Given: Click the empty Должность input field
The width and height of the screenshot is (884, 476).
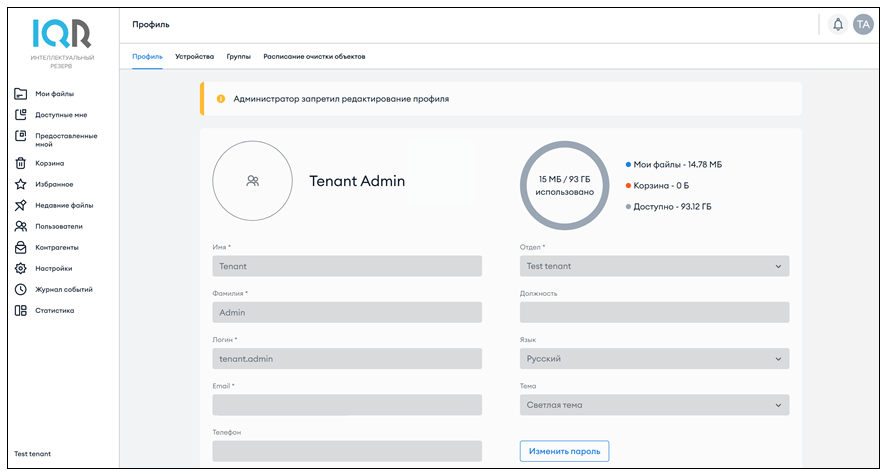Looking at the screenshot, I should (x=654, y=312).
